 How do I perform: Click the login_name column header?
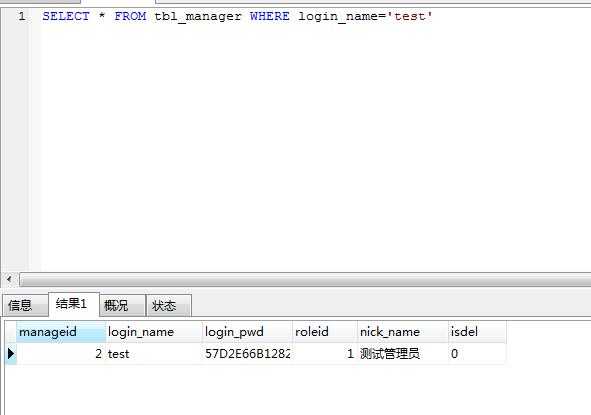coord(154,332)
